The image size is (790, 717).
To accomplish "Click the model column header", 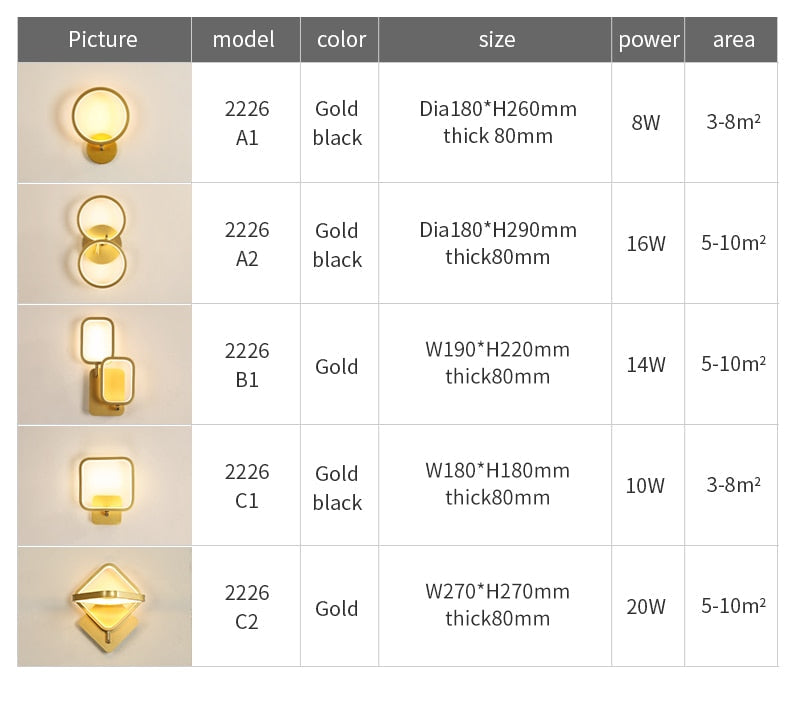I will 246,39.
